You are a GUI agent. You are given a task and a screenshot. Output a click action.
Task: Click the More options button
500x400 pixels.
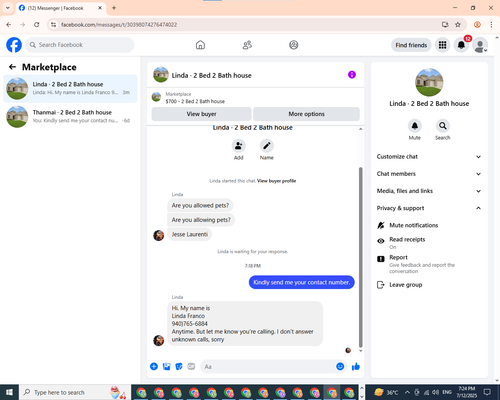[x=306, y=114]
